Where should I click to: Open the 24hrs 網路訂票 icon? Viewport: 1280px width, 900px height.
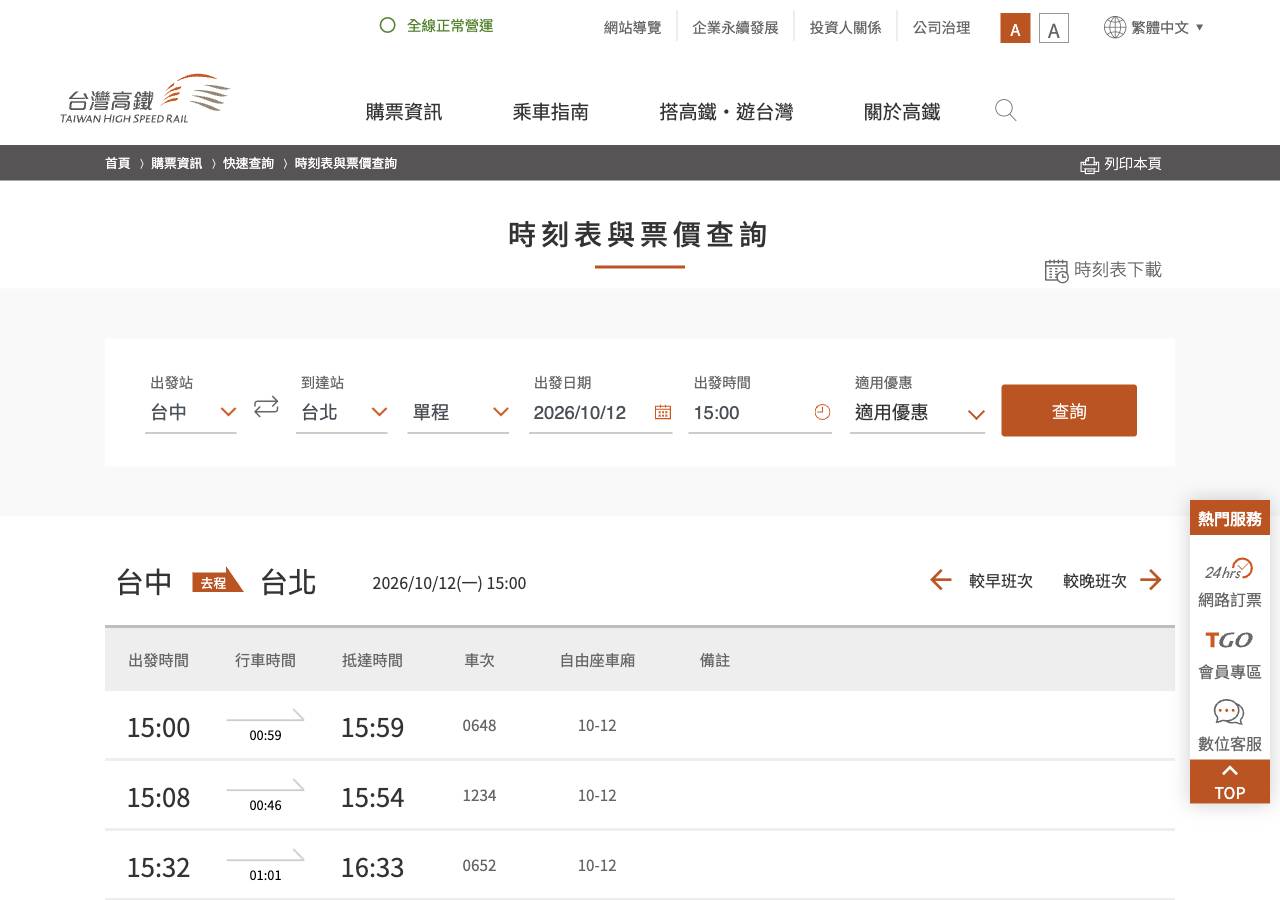[x=1229, y=569]
